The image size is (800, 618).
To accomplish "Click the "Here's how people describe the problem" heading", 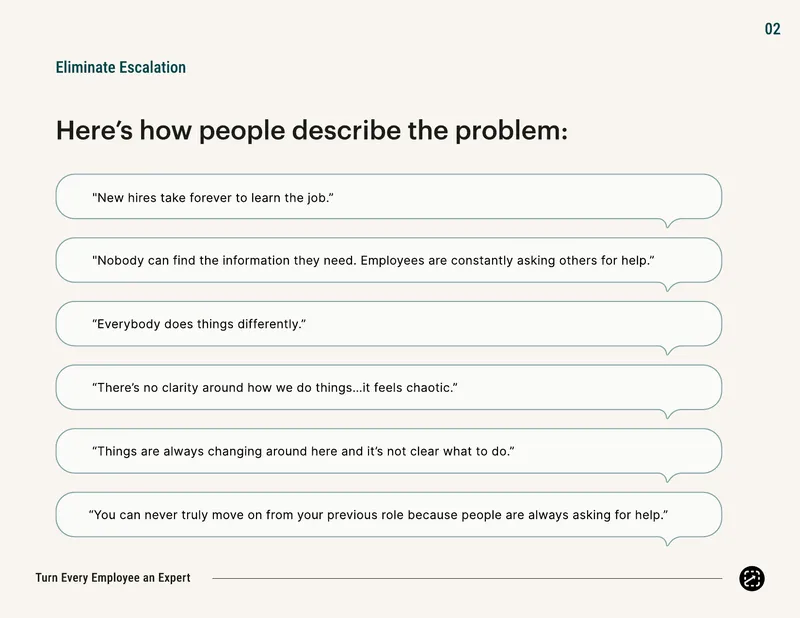I will (311, 130).
